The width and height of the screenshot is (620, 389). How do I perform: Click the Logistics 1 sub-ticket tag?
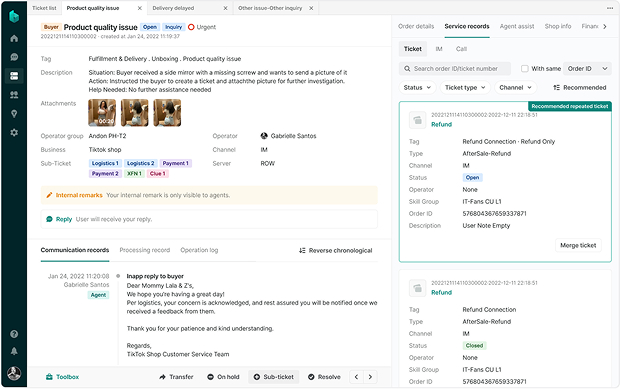105,163
